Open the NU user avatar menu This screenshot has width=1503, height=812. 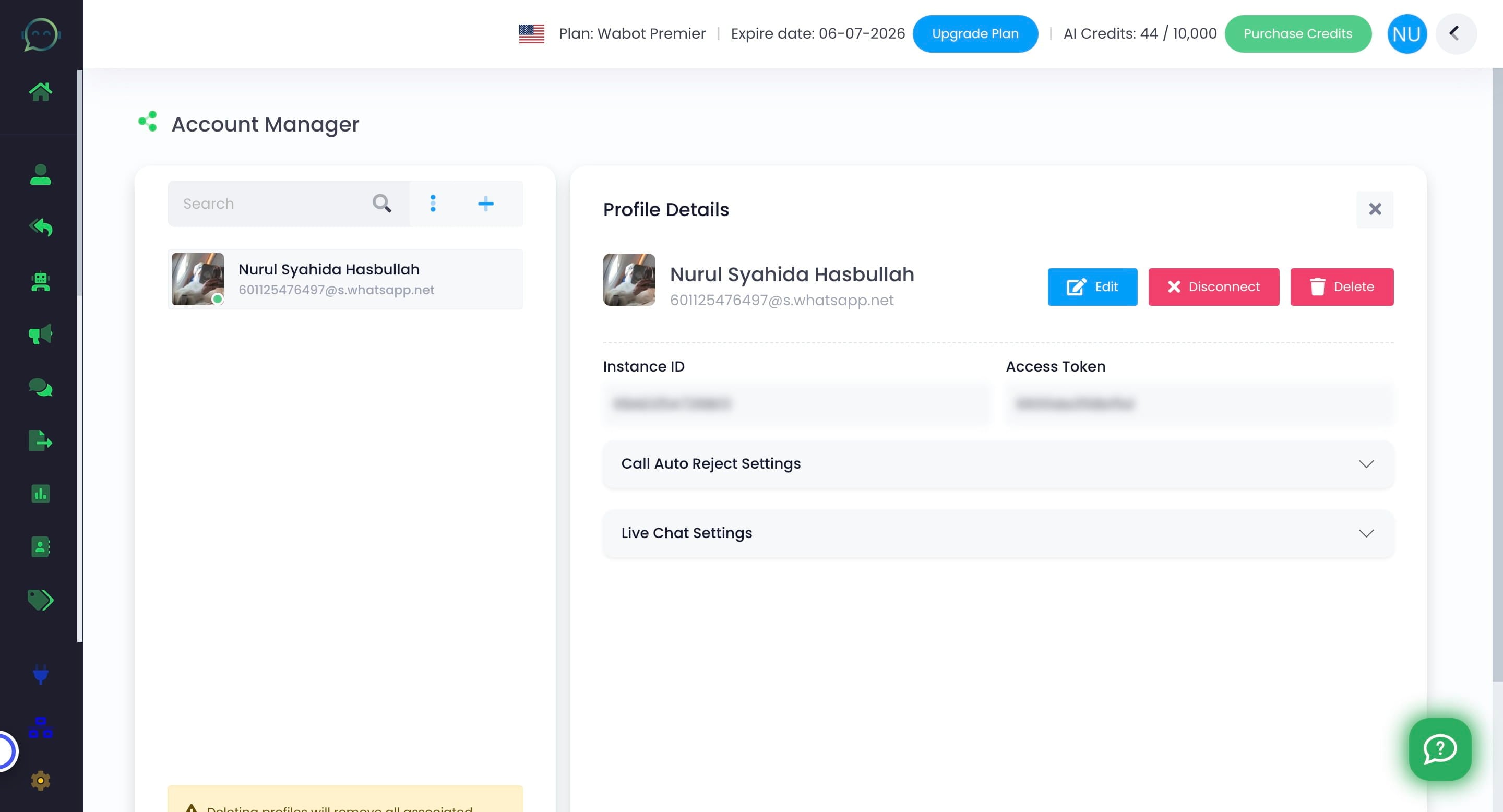pos(1406,34)
